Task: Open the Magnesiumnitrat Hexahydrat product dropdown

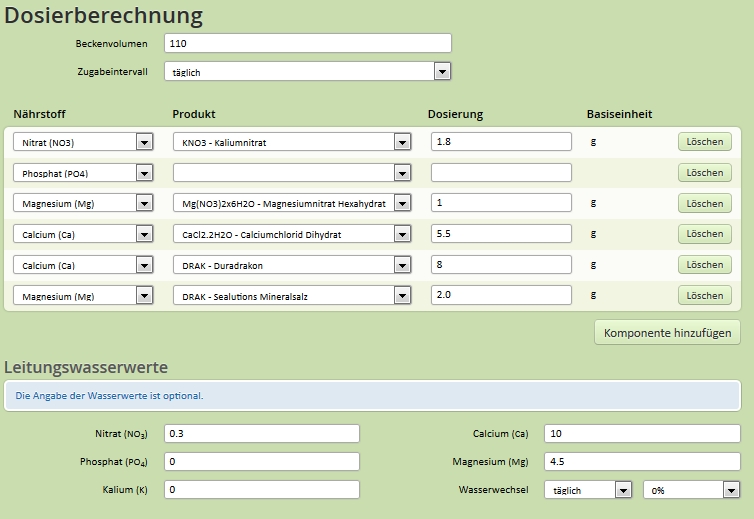Action: pyautogui.click(x=292, y=203)
